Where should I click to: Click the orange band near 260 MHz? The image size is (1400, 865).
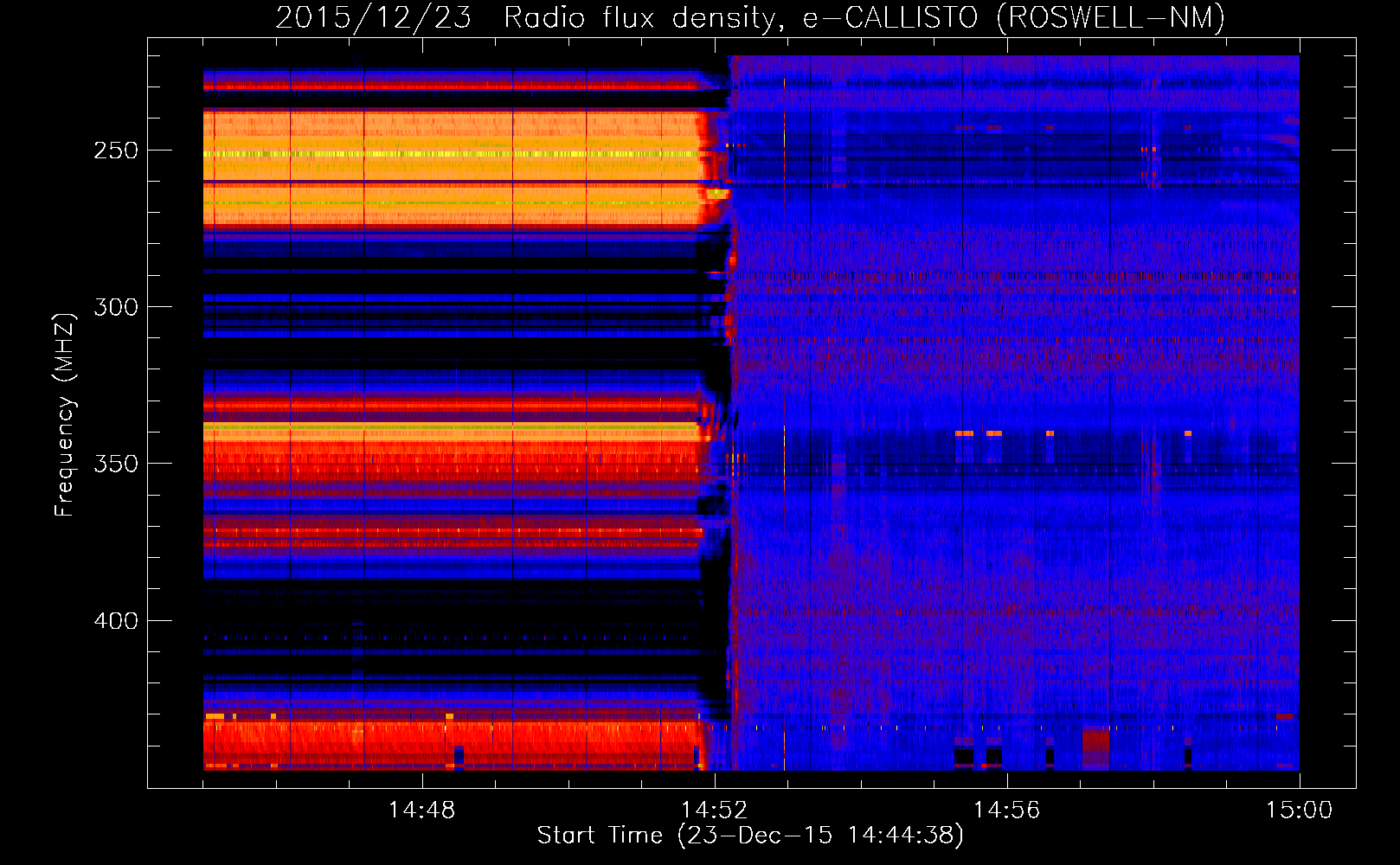coord(450,205)
